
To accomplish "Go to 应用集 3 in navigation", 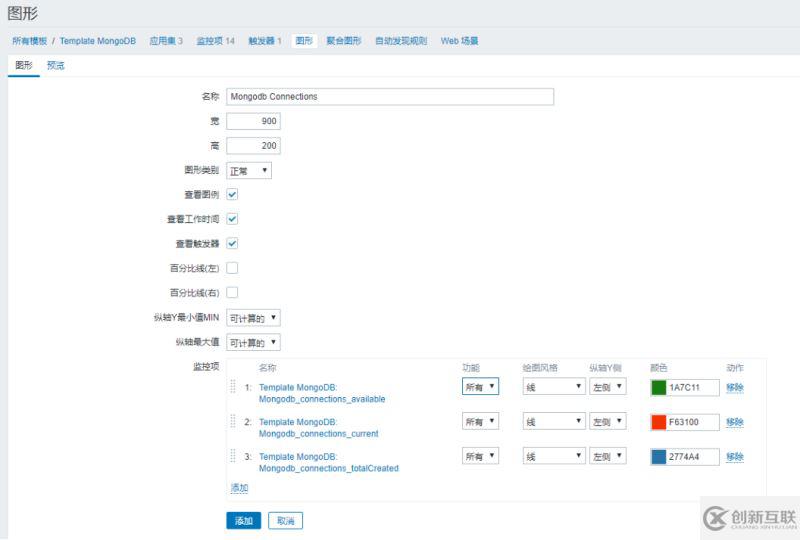I will click(x=166, y=41).
